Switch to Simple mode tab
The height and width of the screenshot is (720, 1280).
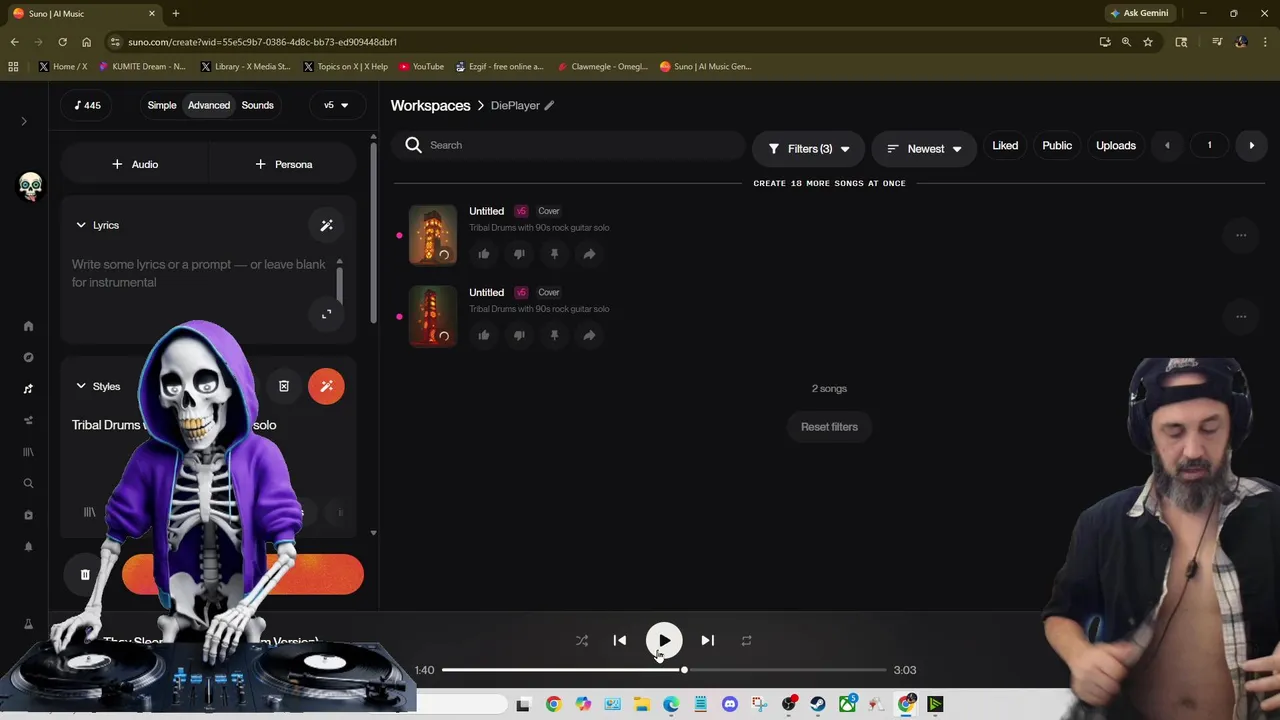[x=162, y=105]
